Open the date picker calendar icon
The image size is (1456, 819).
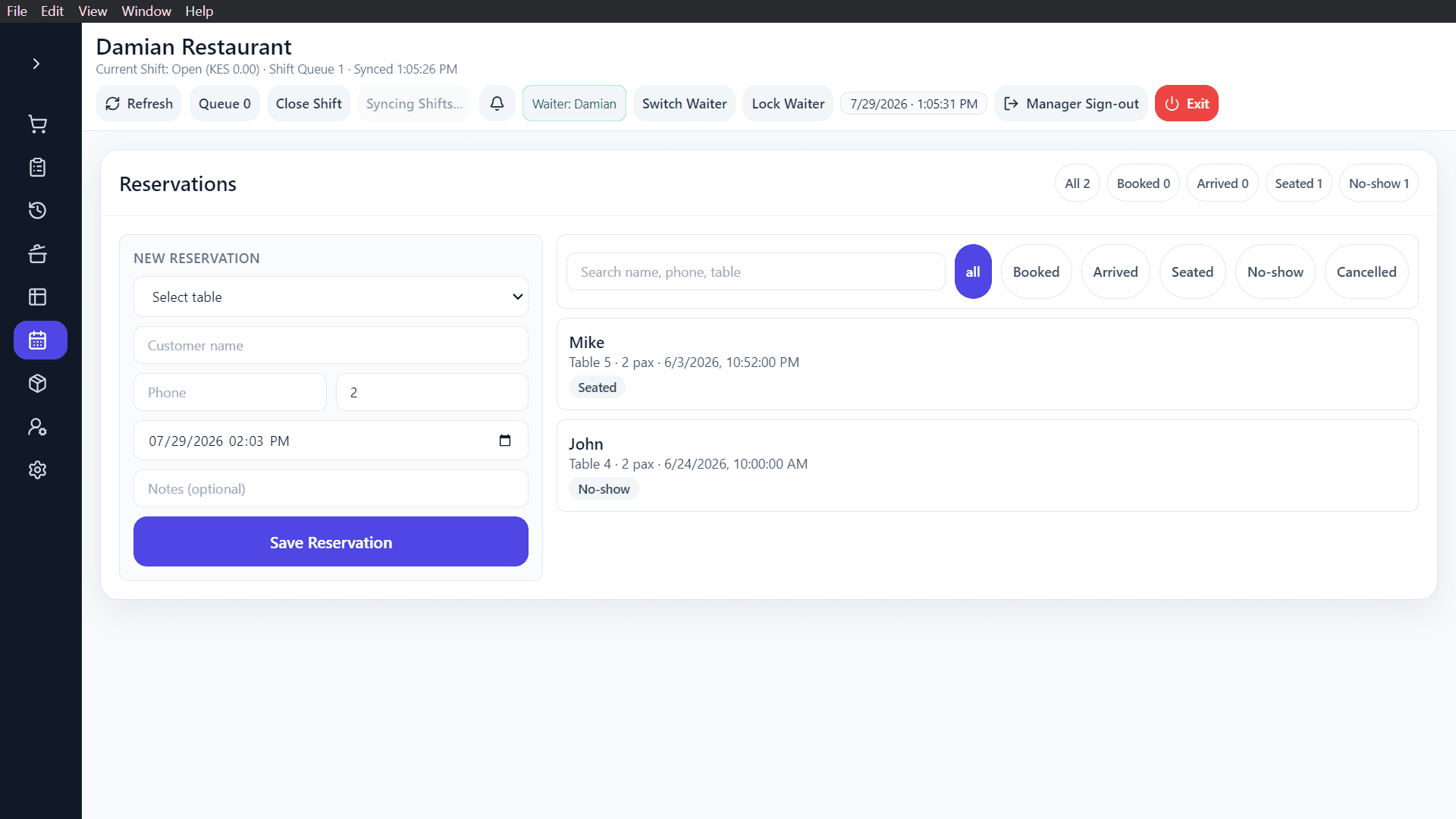point(505,441)
